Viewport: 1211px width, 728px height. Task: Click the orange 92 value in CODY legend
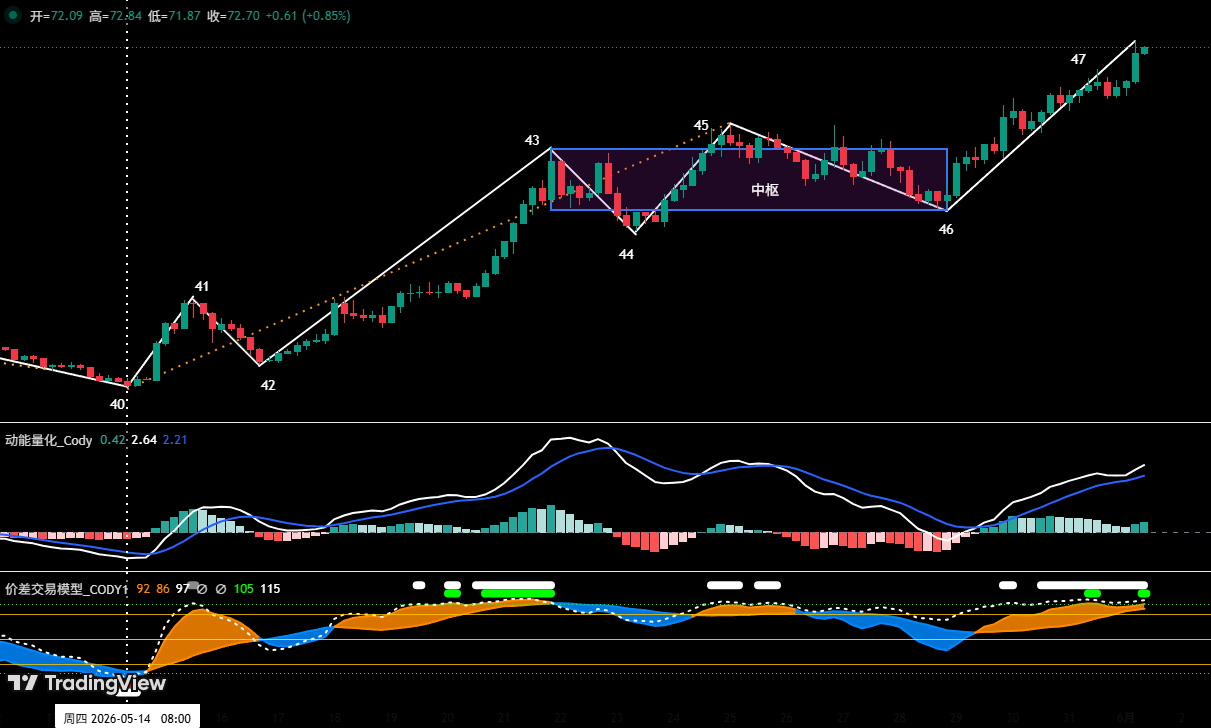tap(143, 589)
